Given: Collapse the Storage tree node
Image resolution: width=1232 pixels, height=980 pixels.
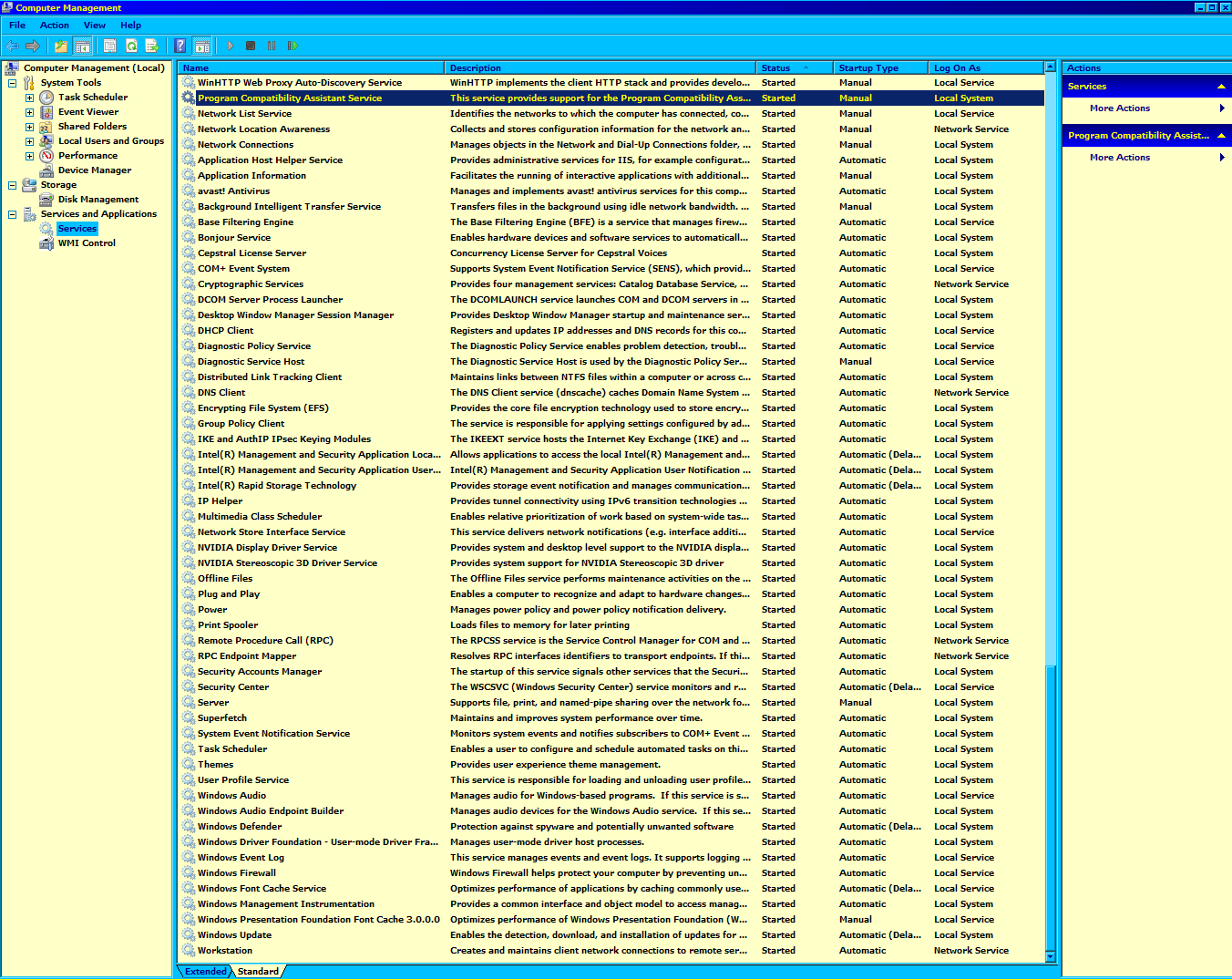Looking at the screenshot, I should pos(12,185).
